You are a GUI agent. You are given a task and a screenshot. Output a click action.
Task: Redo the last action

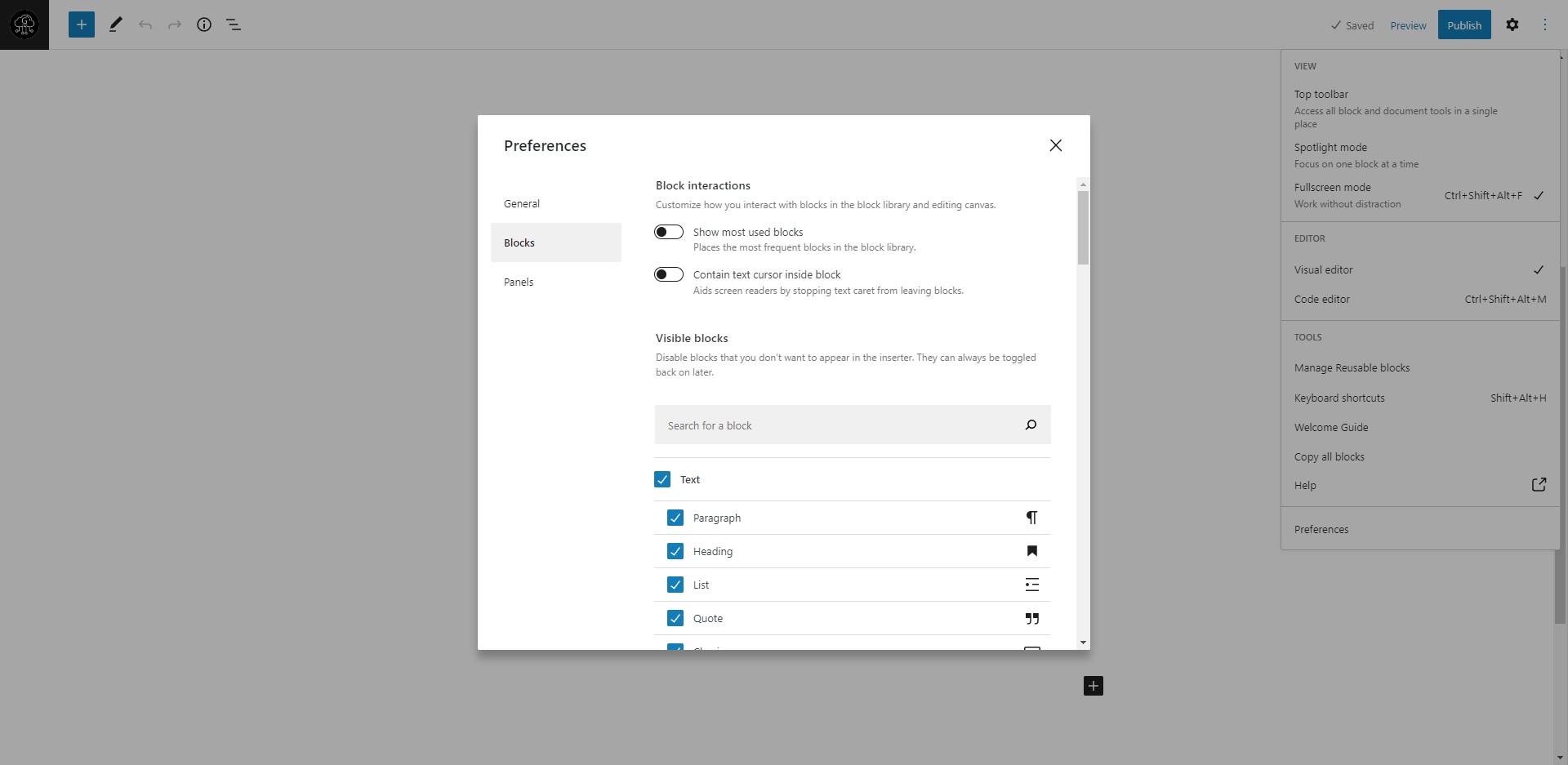(x=175, y=24)
